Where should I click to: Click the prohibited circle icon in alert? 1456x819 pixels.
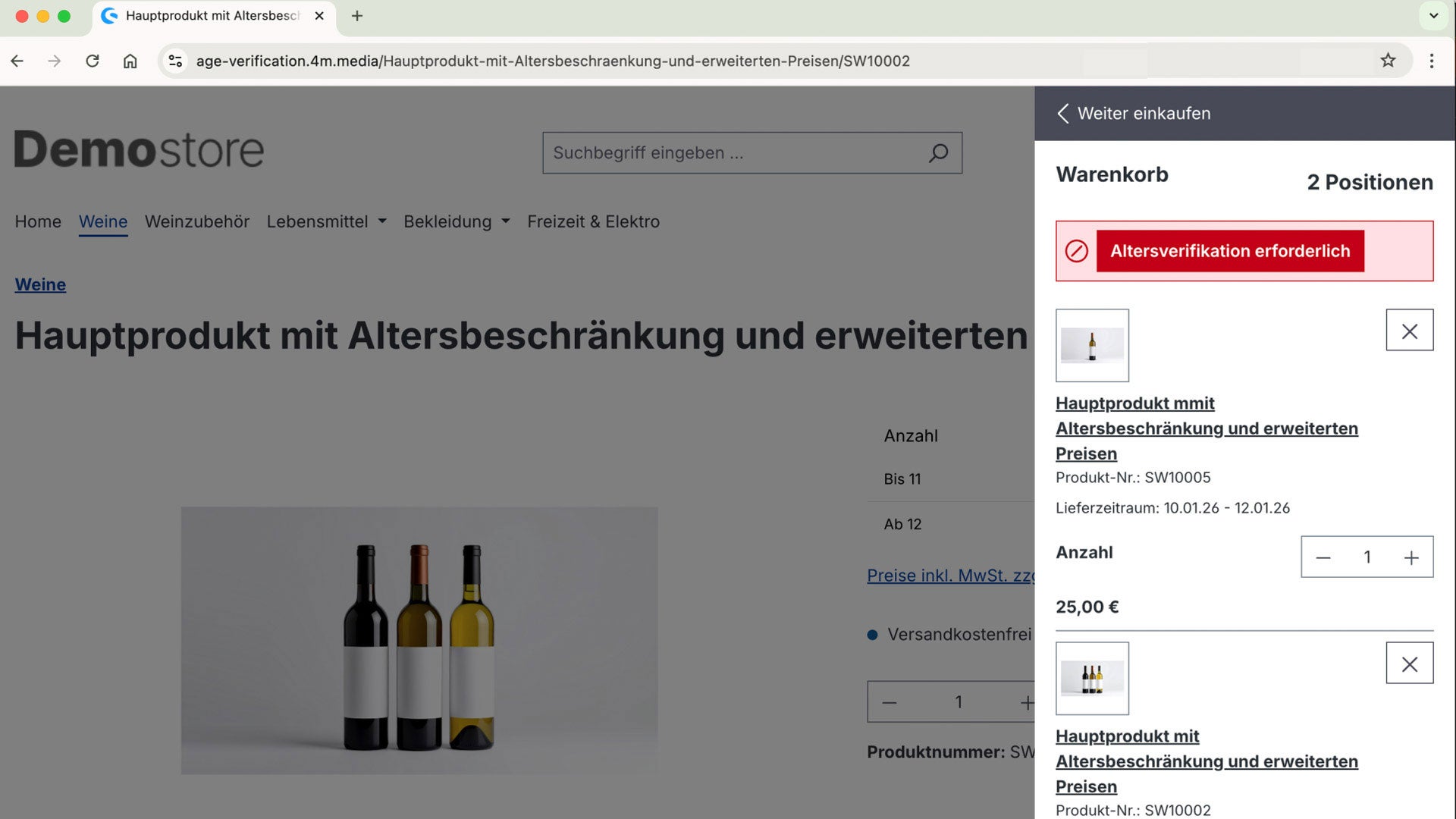[x=1076, y=251]
